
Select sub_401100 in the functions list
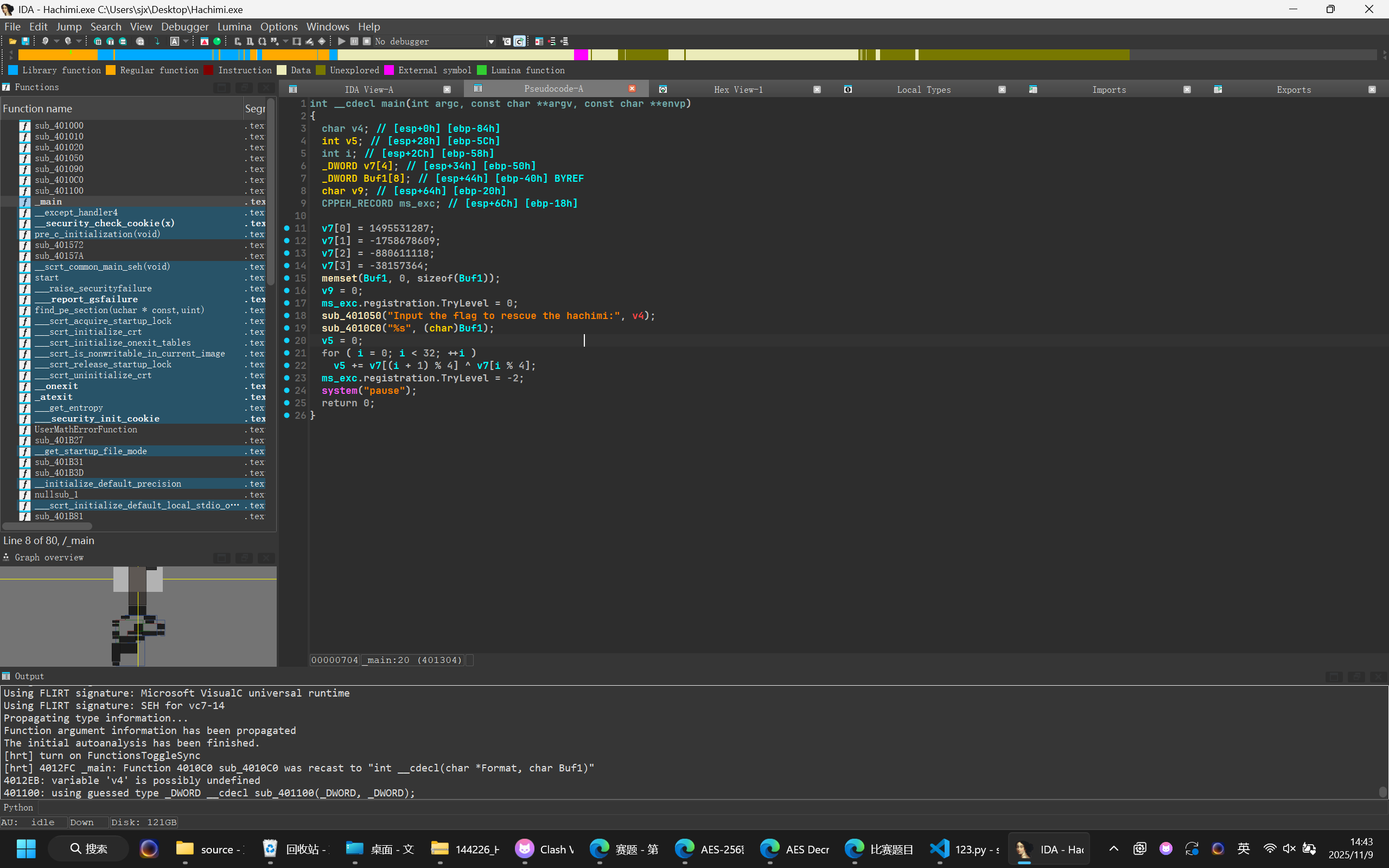[59, 190]
